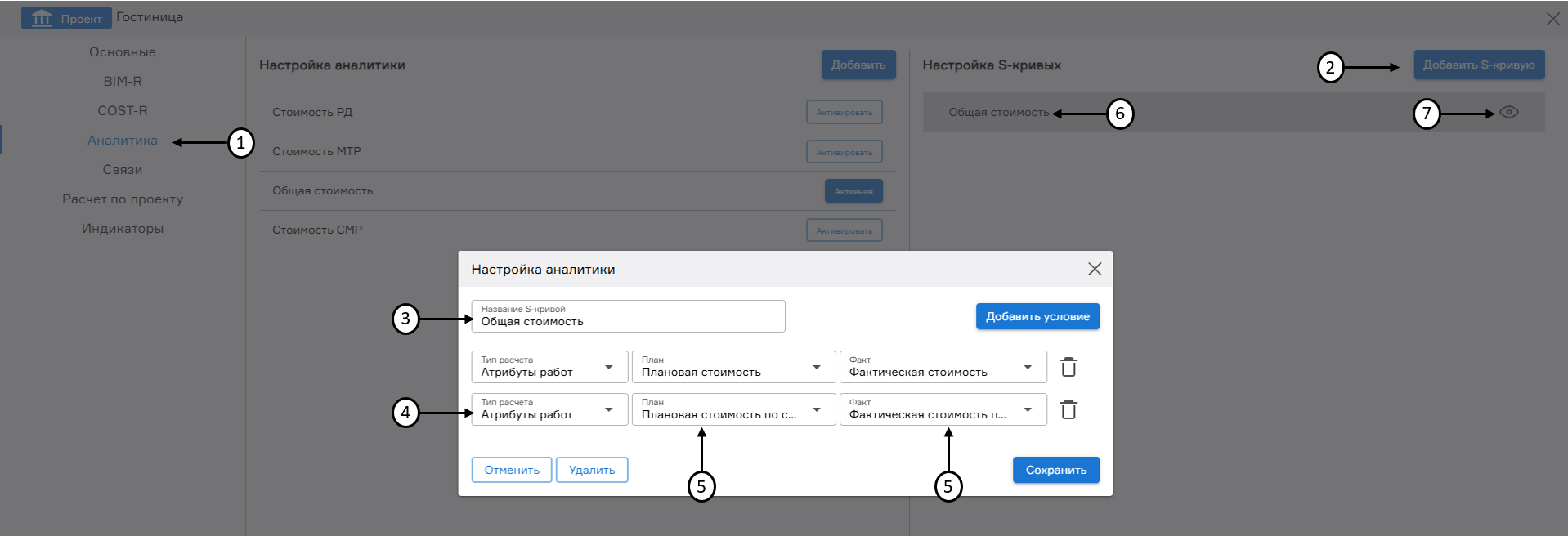The height and width of the screenshot is (536, 1568).
Task: Delete the second condition row via trash icon
Action: (1068, 409)
